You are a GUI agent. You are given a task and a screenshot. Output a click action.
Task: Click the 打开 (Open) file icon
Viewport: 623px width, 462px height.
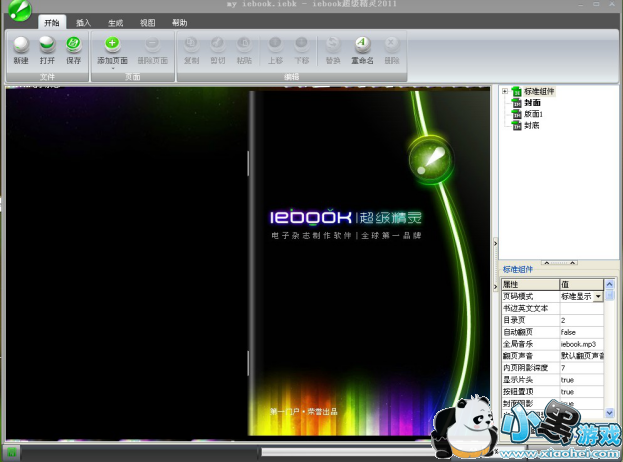pyautogui.click(x=47, y=45)
